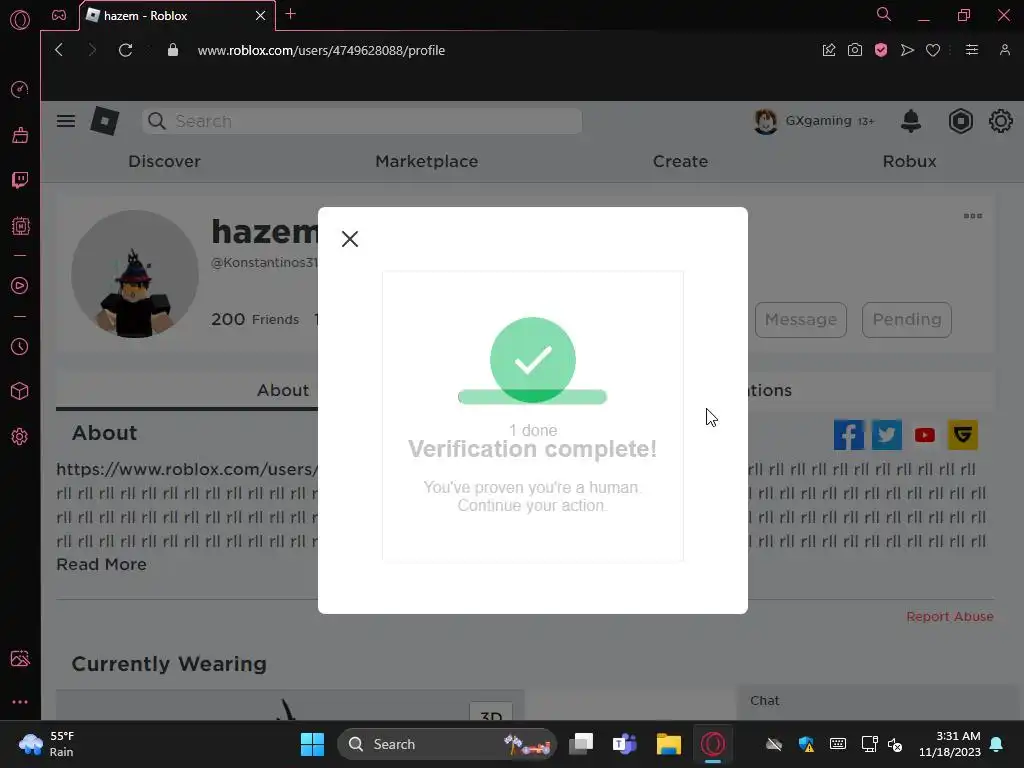Screen dimensions: 1024x768
Task: Go to Robux page
Action: [x=910, y=161]
